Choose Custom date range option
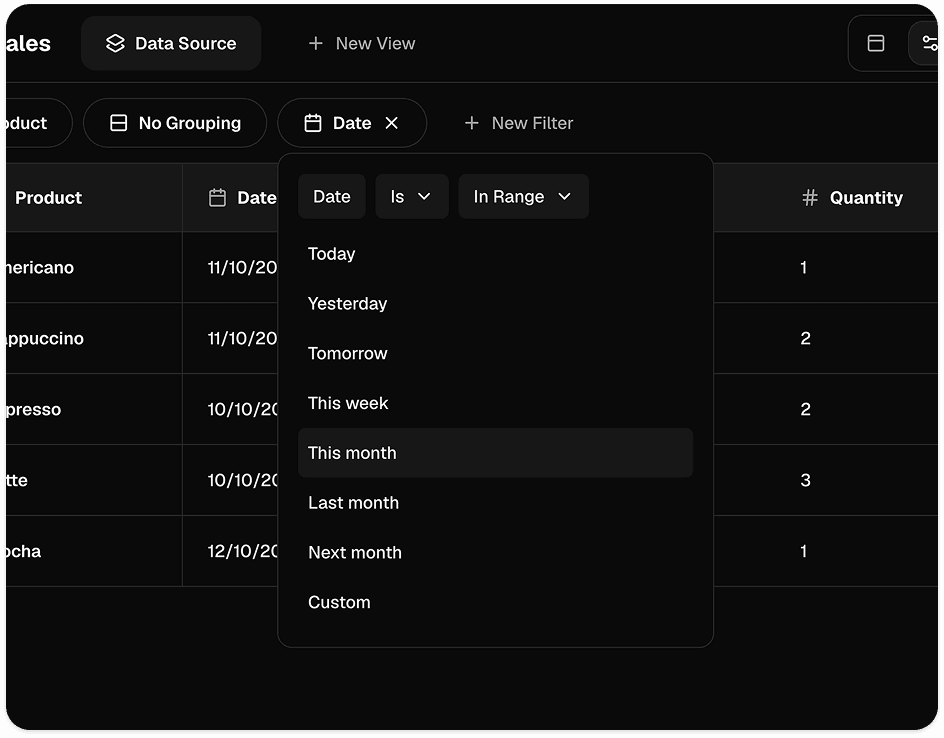This screenshot has width=944, height=738. (x=495, y=603)
